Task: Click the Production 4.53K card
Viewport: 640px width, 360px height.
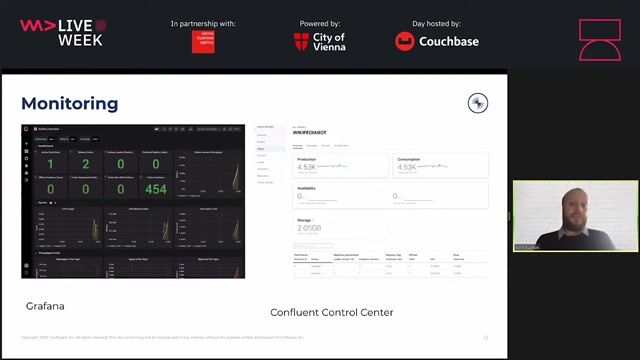Action: [x=340, y=166]
